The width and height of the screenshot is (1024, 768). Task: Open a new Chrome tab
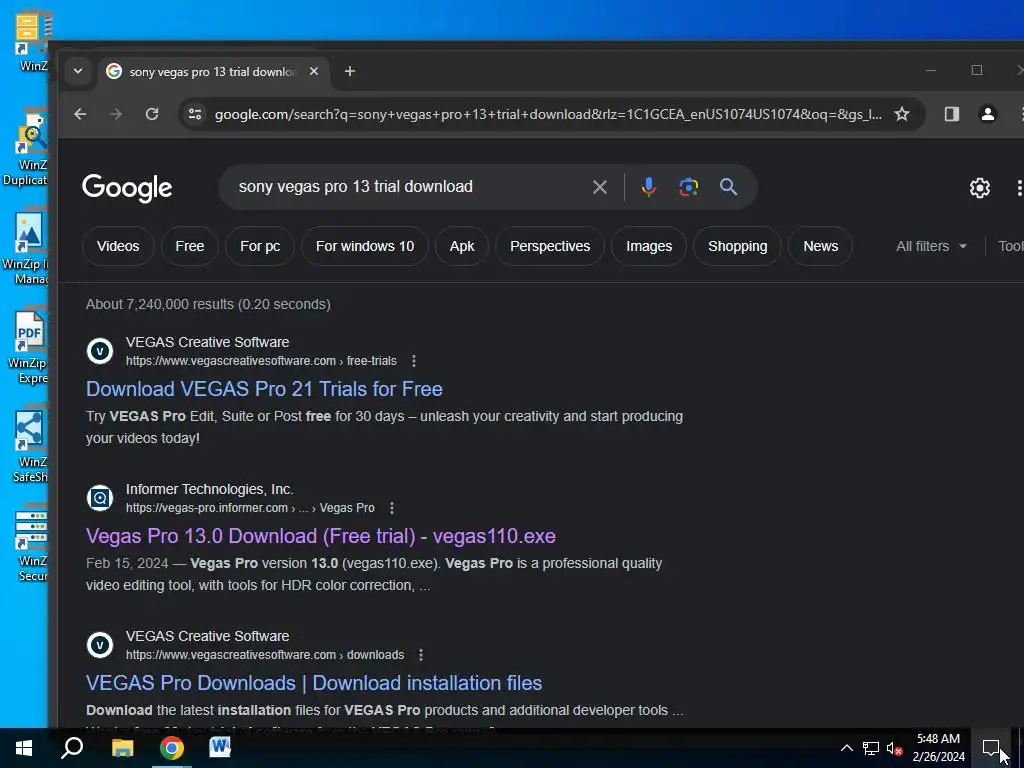[350, 71]
